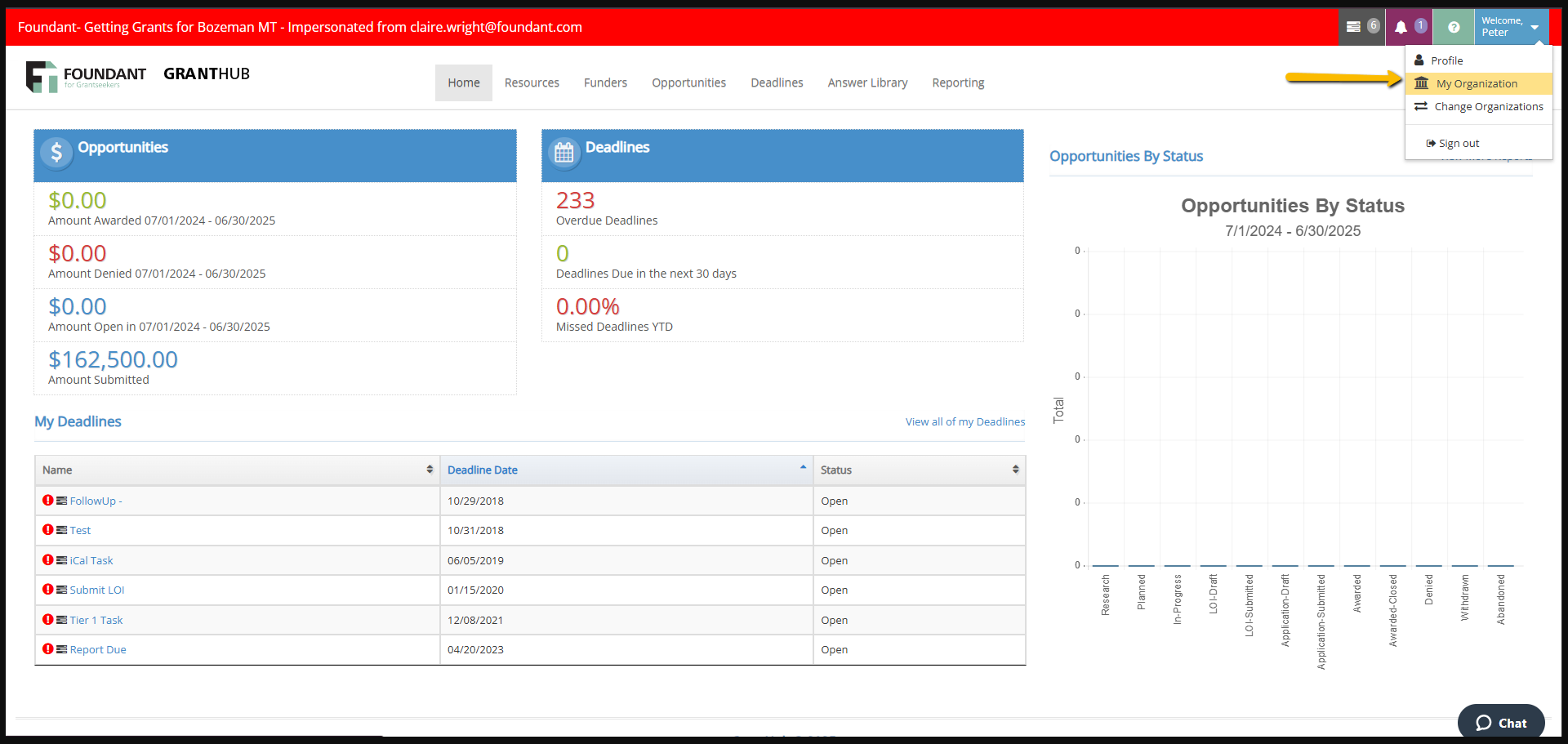Click the Foundant GrantHub logo

(137, 77)
